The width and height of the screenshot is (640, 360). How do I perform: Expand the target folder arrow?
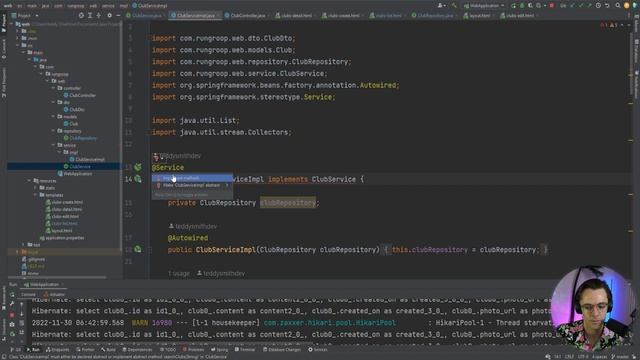17,252
